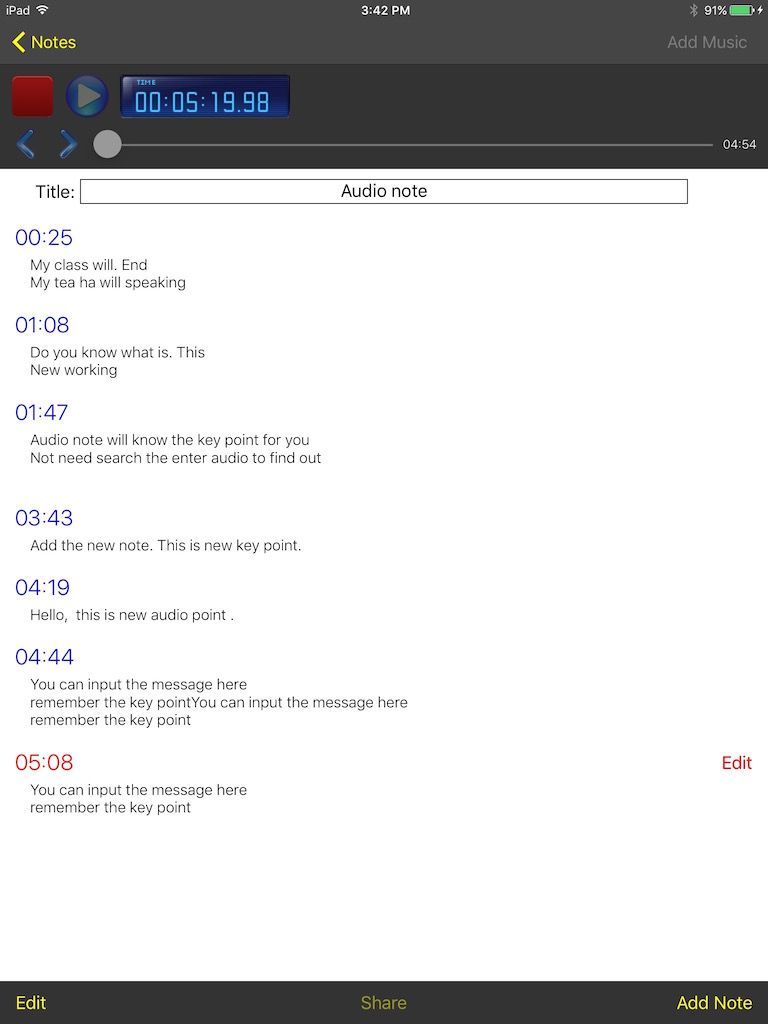Go back to Notes list
The height and width of the screenshot is (1024, 768).
44,42
